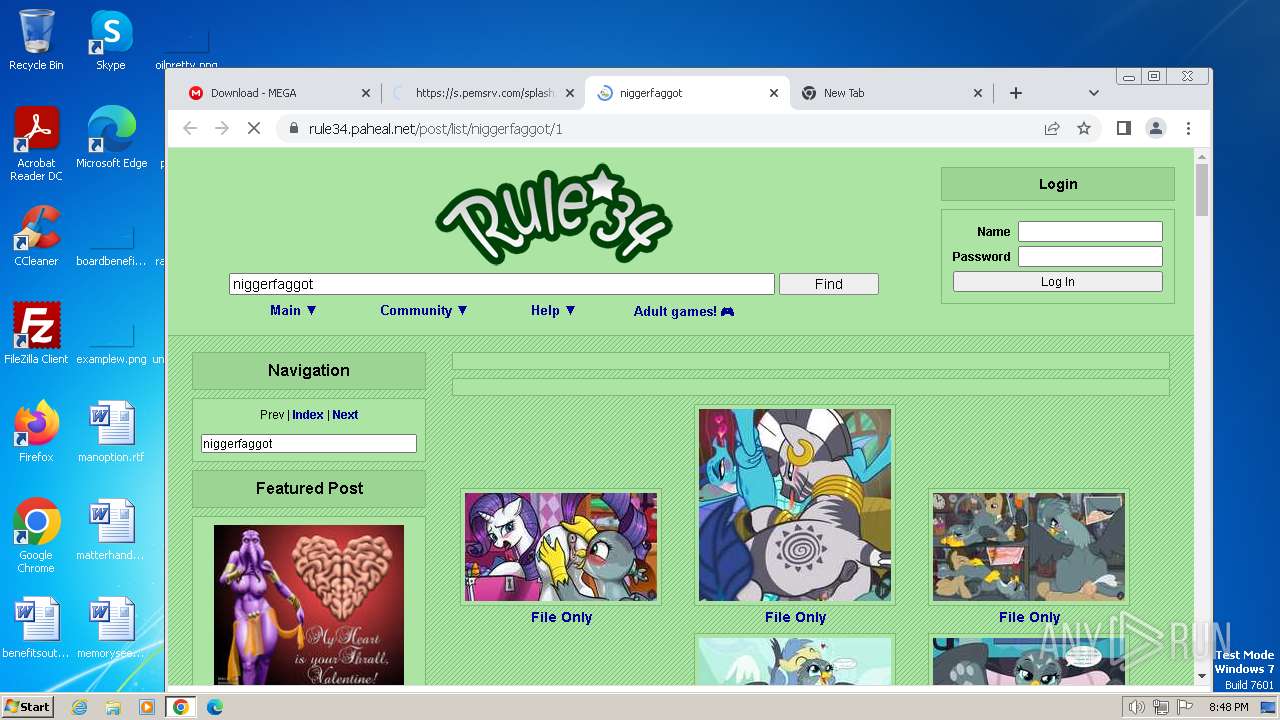This screenshot has height=720, width=1280.
Task: Open the Chrome three-dot menu
Action: pos(1188,128)
